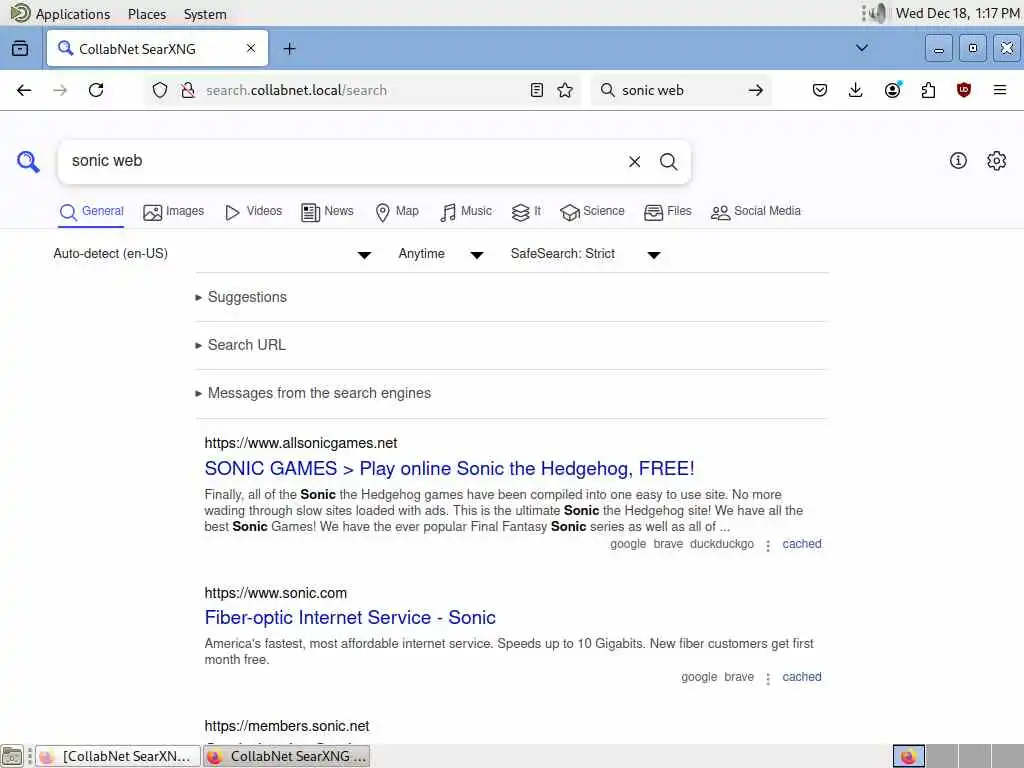
Task: Click the https://www.allsonicgames.net URL
Action: [301, 443]
